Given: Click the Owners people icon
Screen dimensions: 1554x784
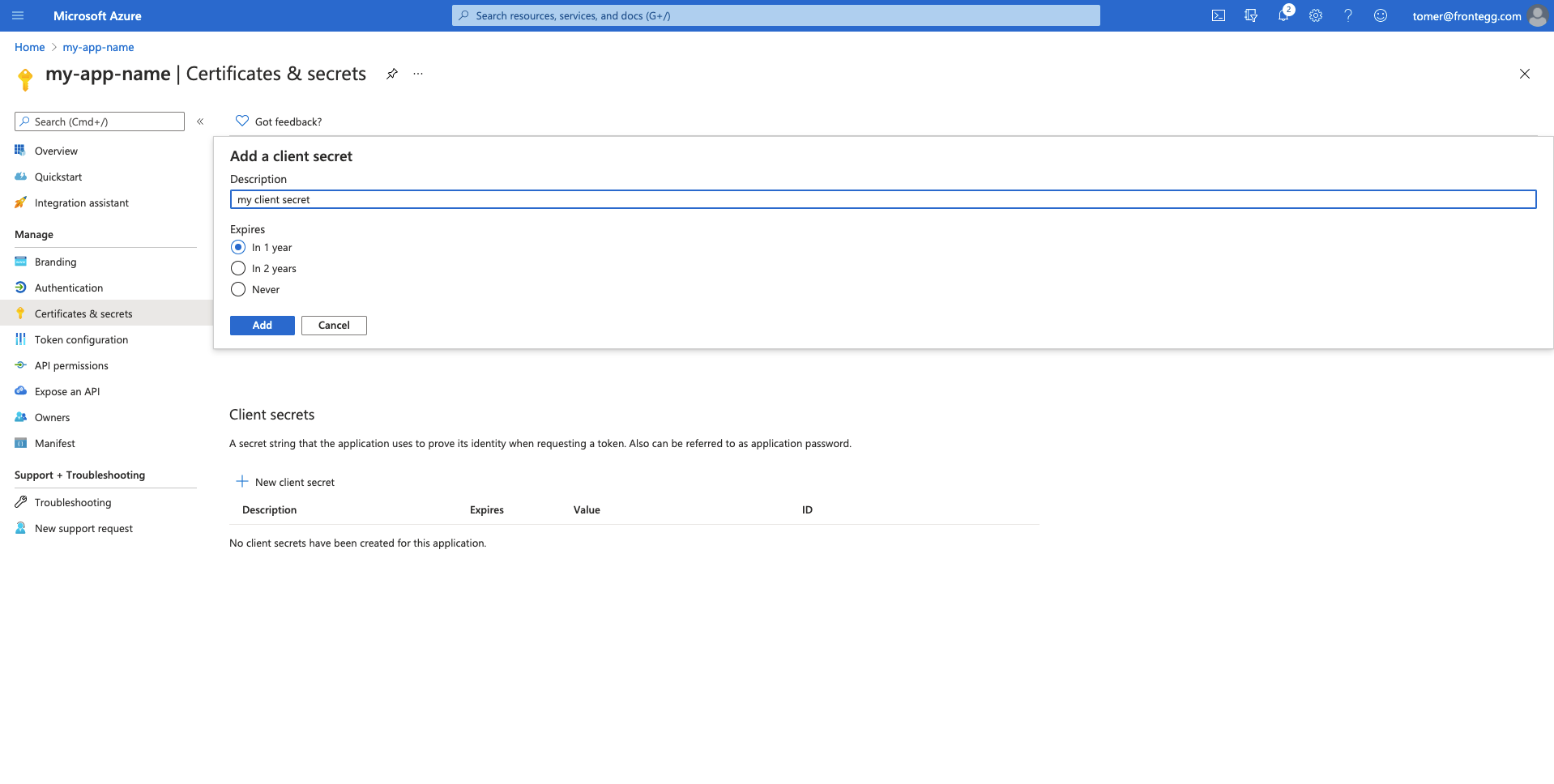Looking at the screenshot, I should (x=20, y=417).
